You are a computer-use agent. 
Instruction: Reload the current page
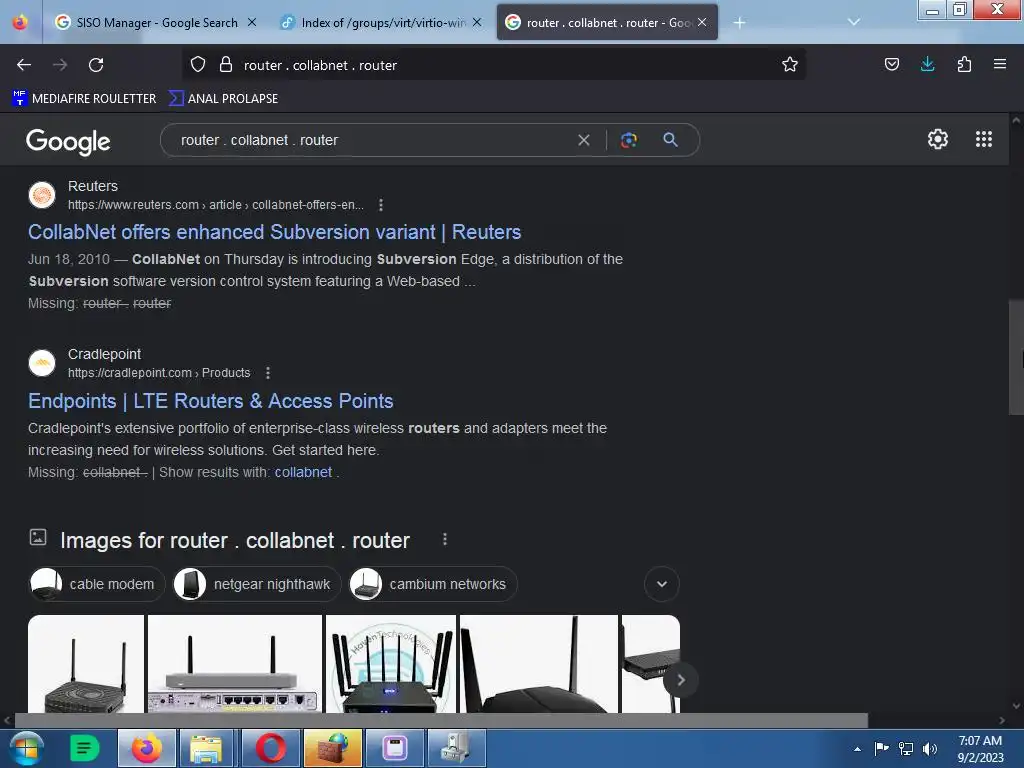(96, 65)
